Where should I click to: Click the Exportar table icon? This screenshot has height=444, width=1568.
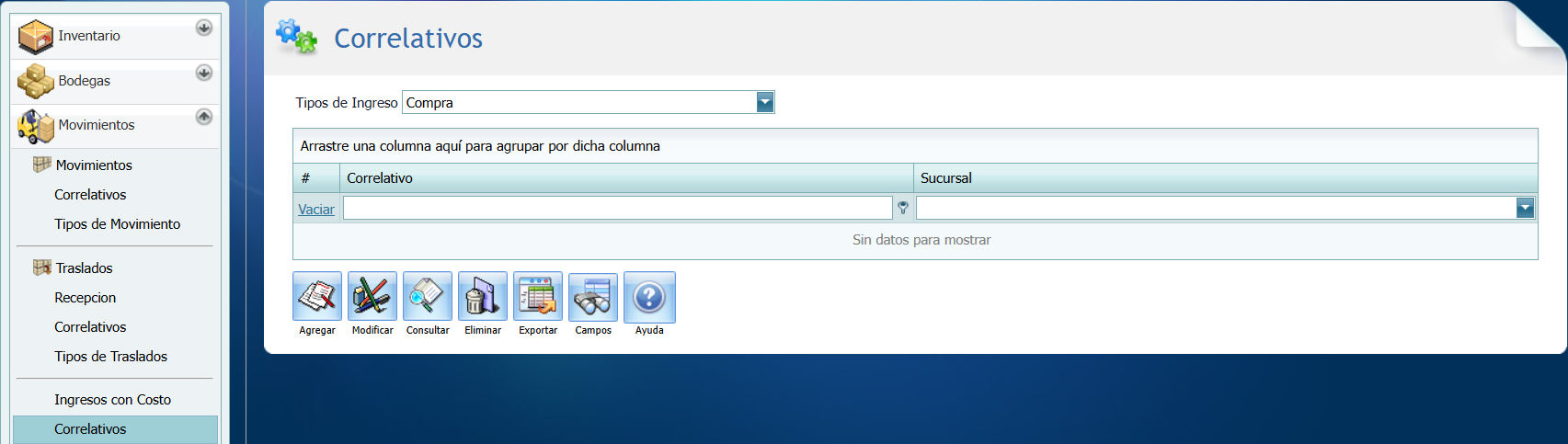[538, 297]
